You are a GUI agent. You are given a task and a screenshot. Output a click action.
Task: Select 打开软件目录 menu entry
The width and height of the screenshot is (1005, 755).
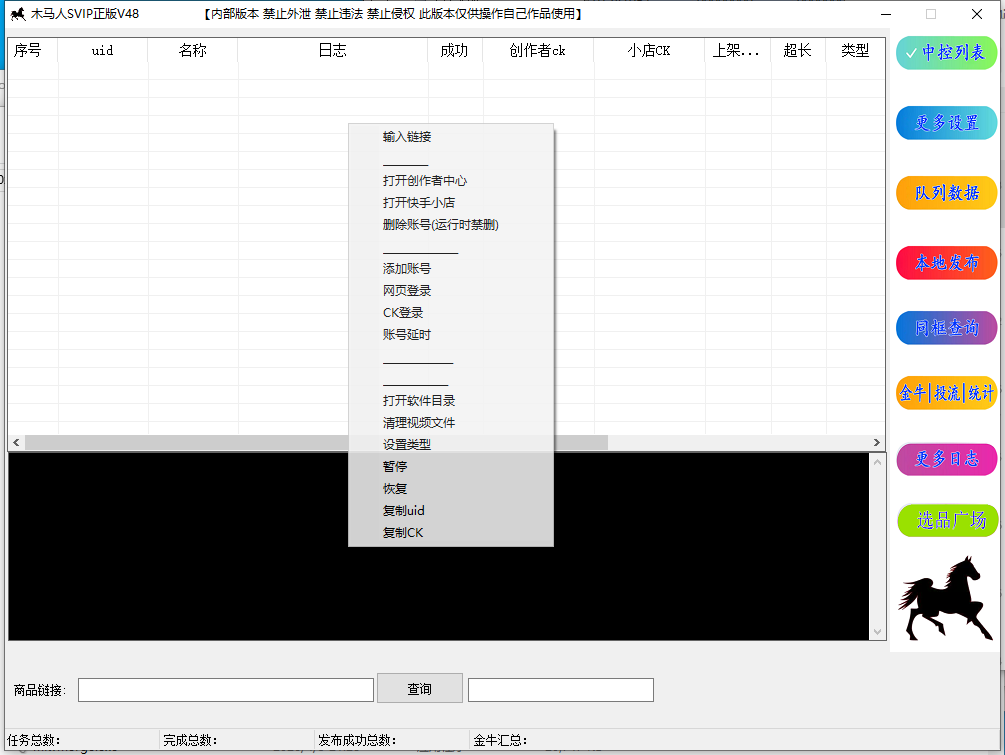pyautogui.click(x=451, y=401)
